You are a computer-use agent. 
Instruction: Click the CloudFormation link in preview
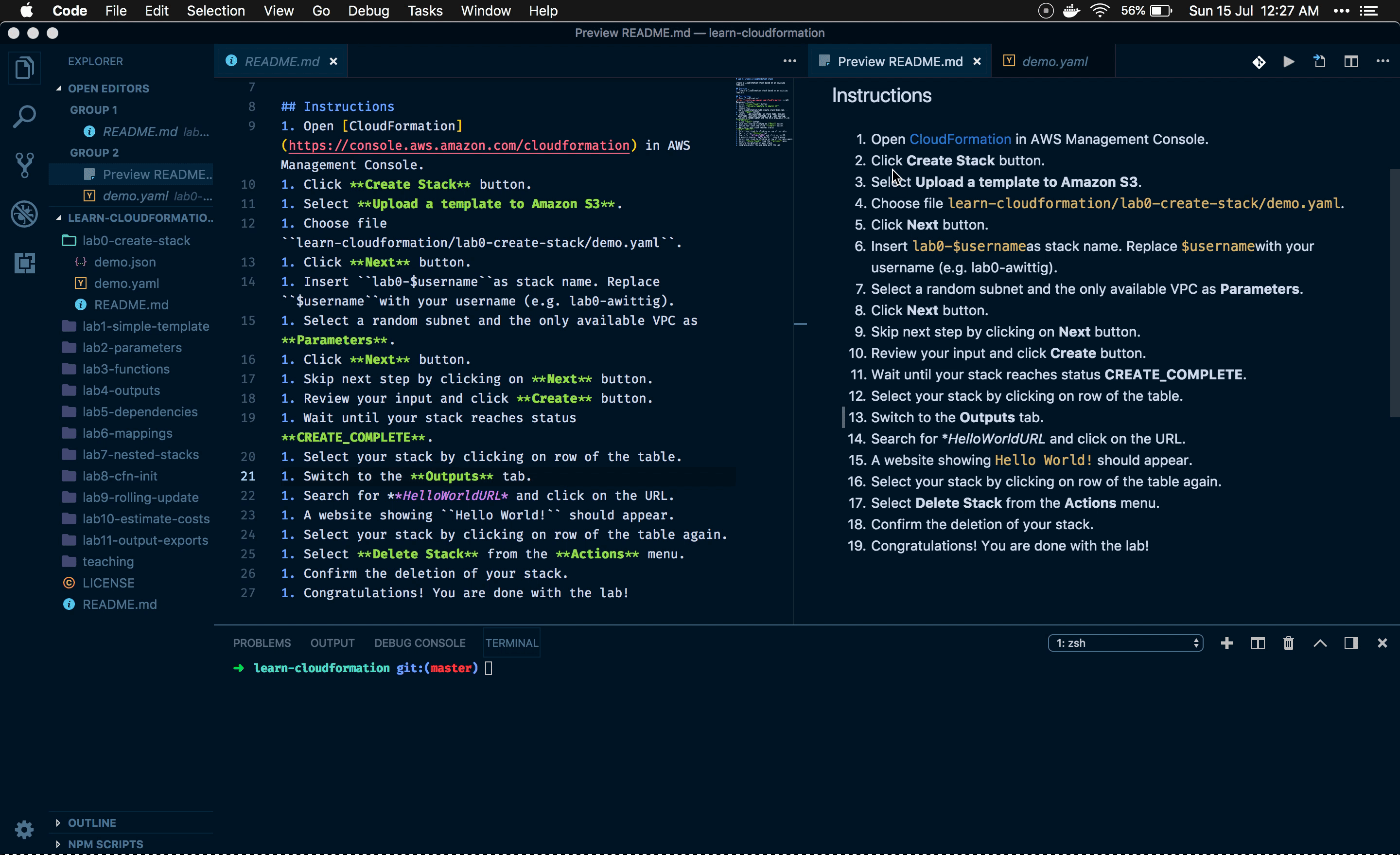point(960,139)
